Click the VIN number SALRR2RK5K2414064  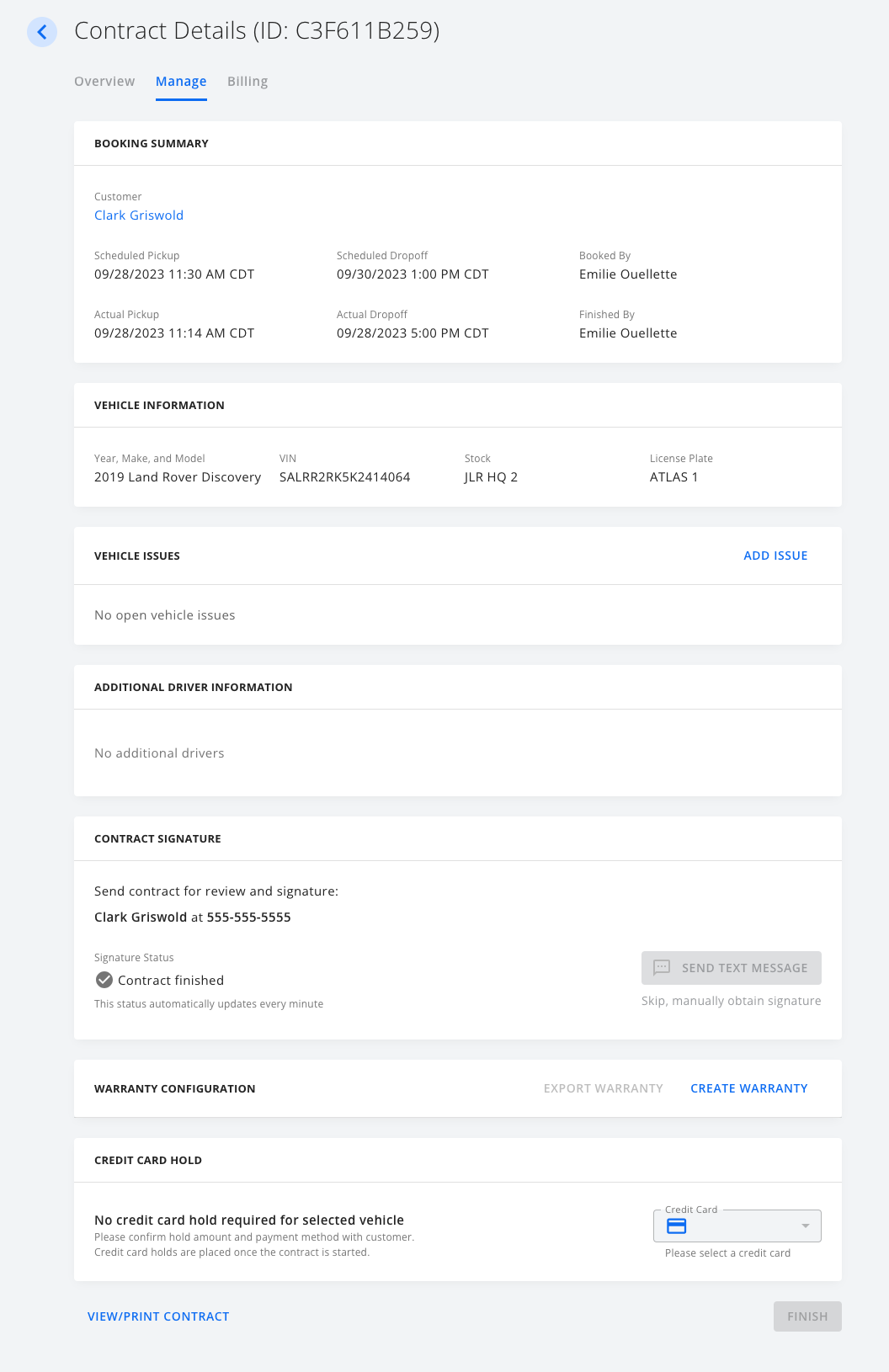tap(344, 477)
